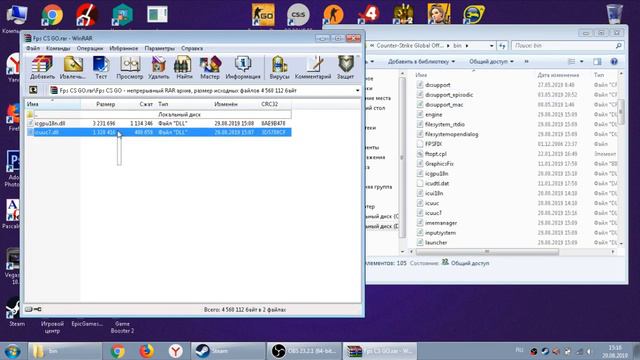Viewport: 640px width, 360px height.
Task: Open the Найти (Find) tool
Action: pos(184,67)
